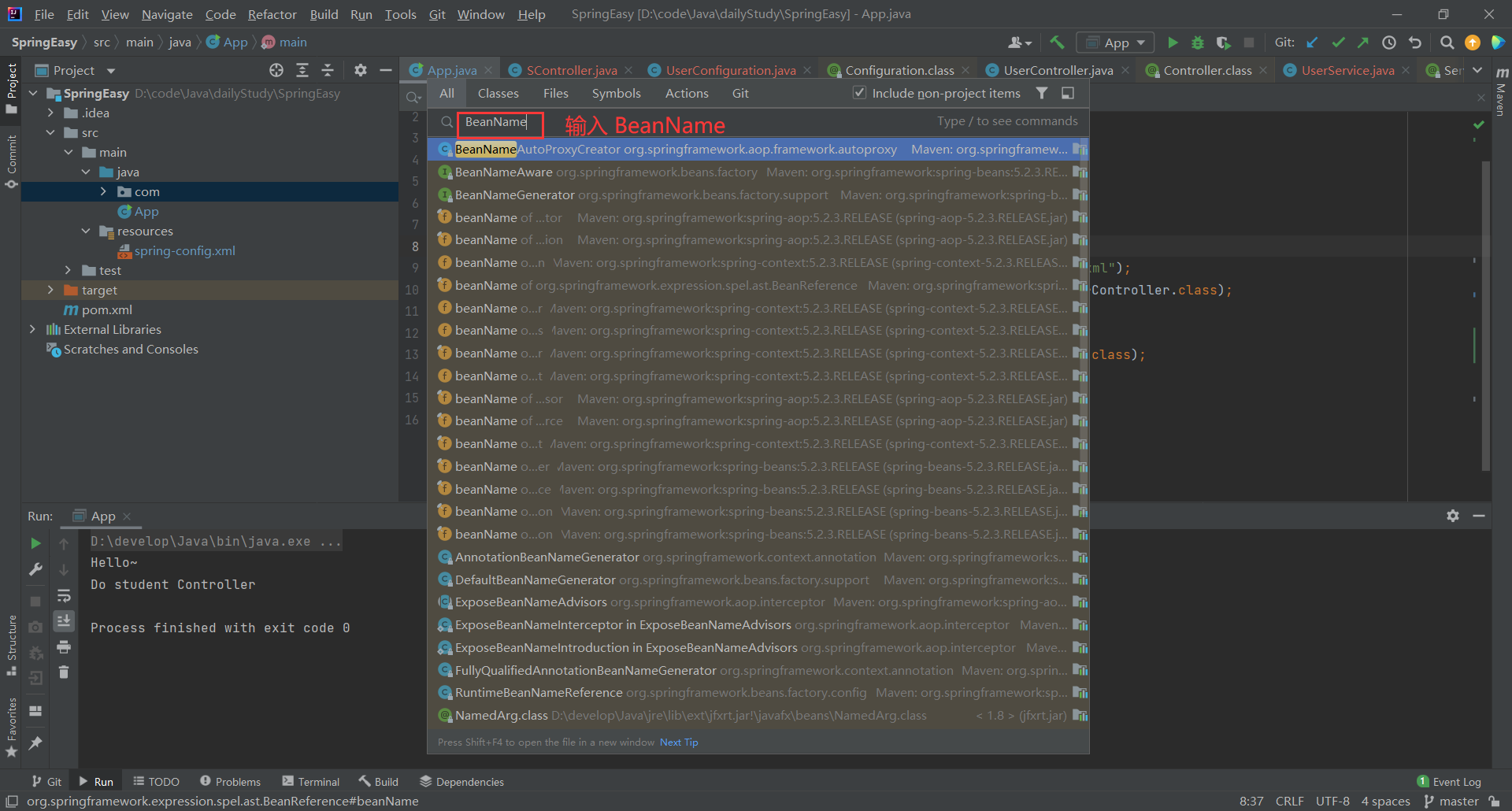Viewport: 1512px width, 811px height.
Task: Open Run panel settings gear
Action: [x=1453, y=516]
